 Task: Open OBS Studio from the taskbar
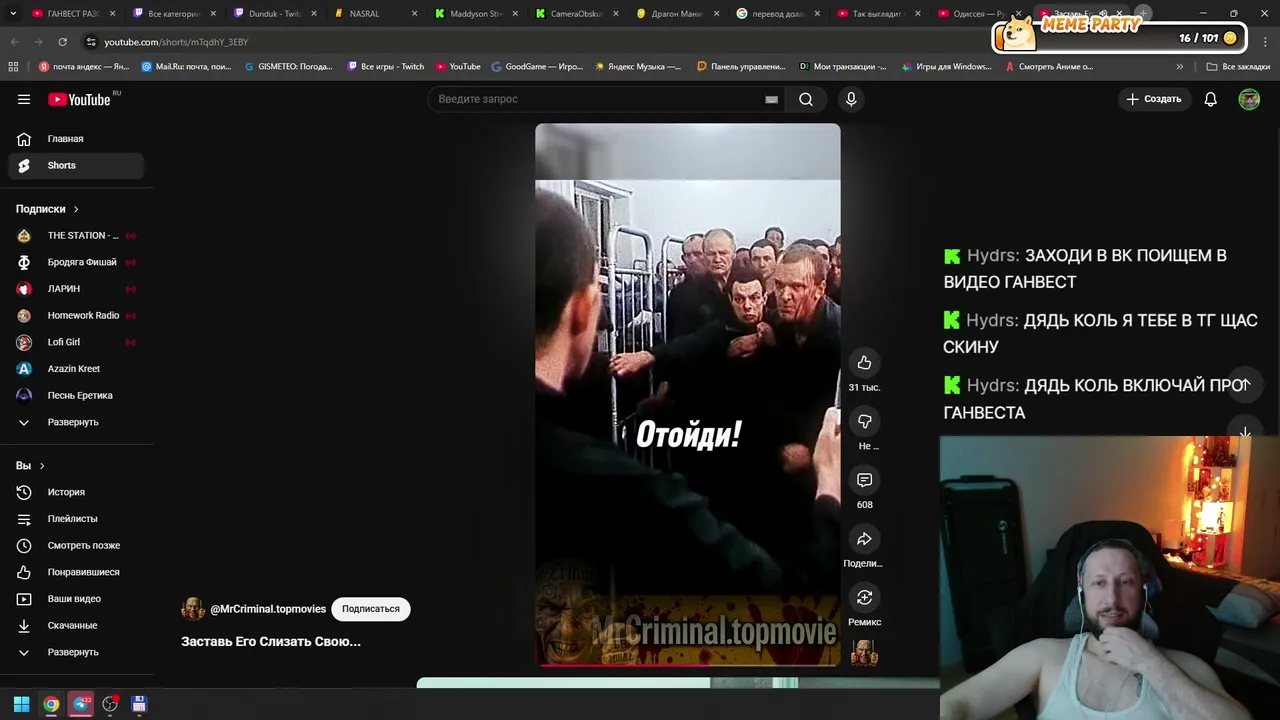coord(110,705)
